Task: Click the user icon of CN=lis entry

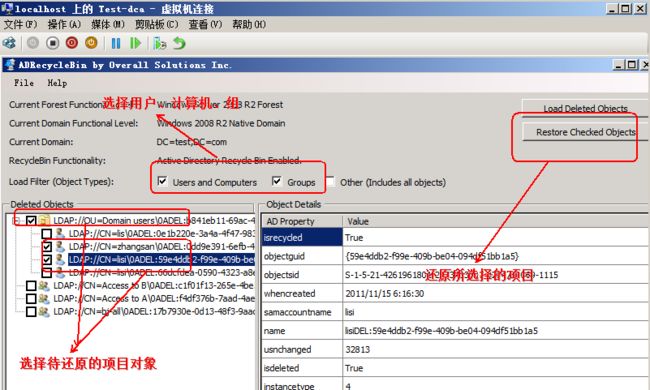Action: 60,233
